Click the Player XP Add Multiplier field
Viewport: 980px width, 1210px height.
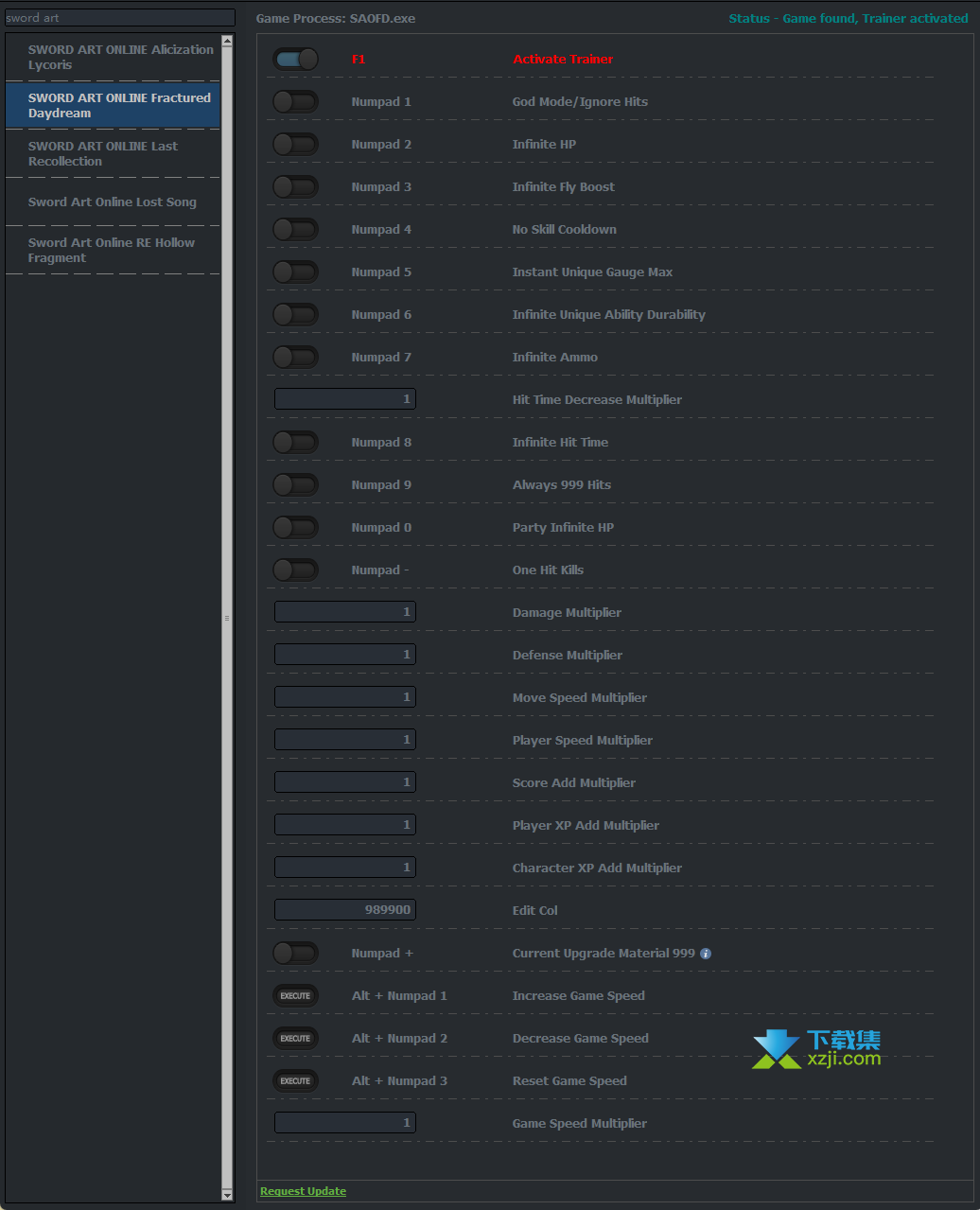(344, 825)
